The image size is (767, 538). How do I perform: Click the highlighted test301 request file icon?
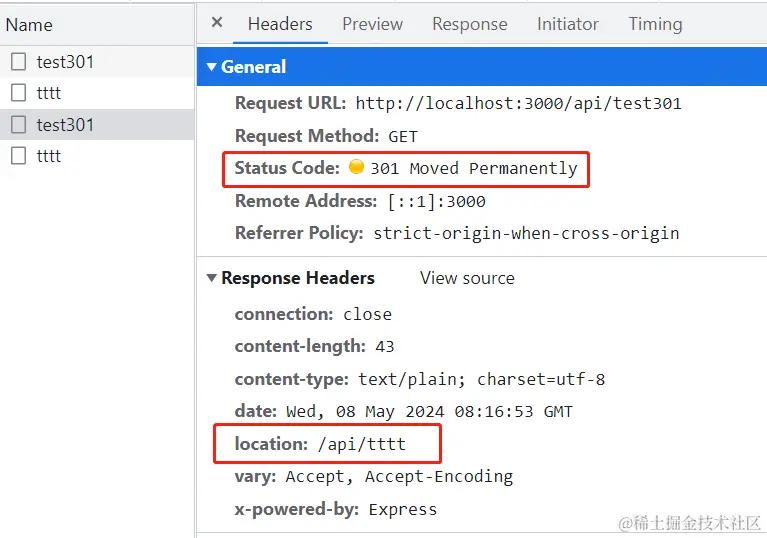tap(19, 125)
